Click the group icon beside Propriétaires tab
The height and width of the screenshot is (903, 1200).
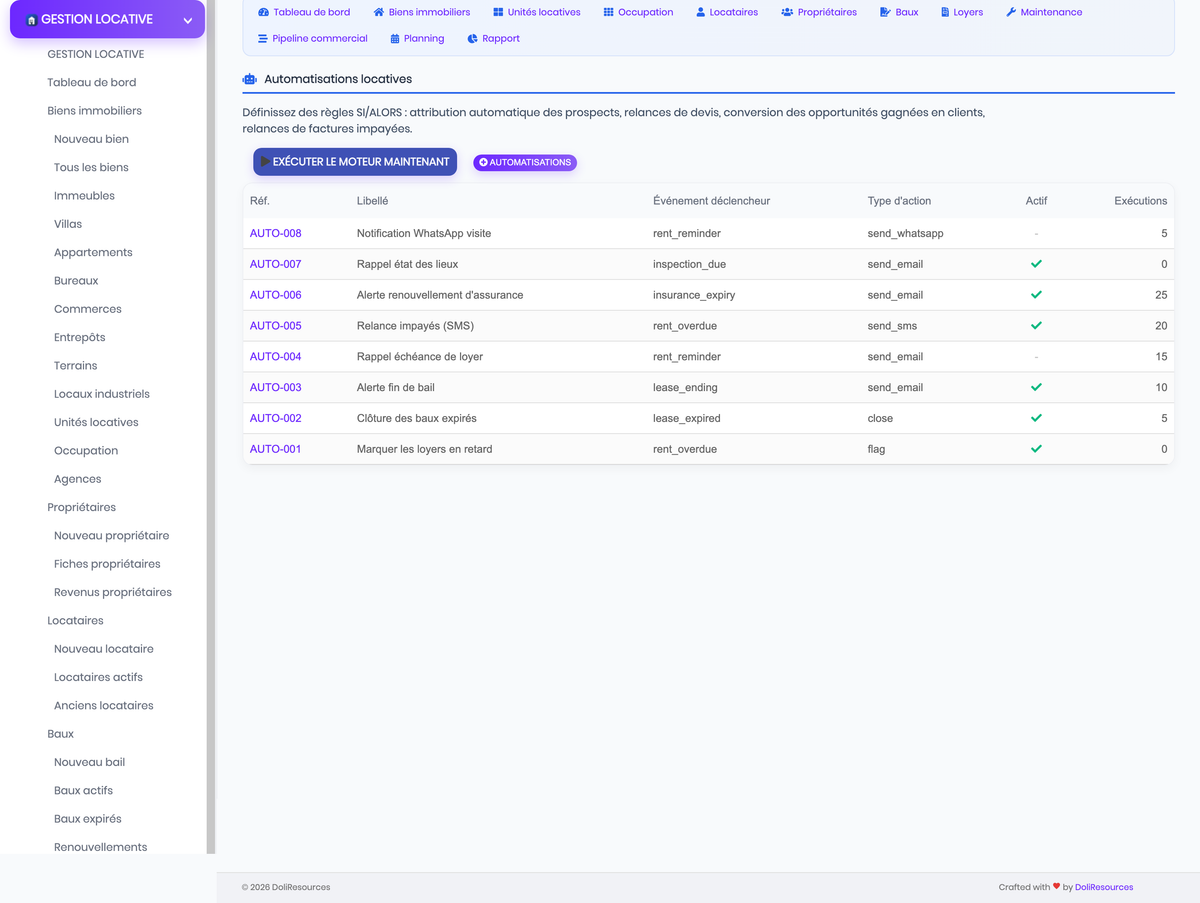coord(787,12)
